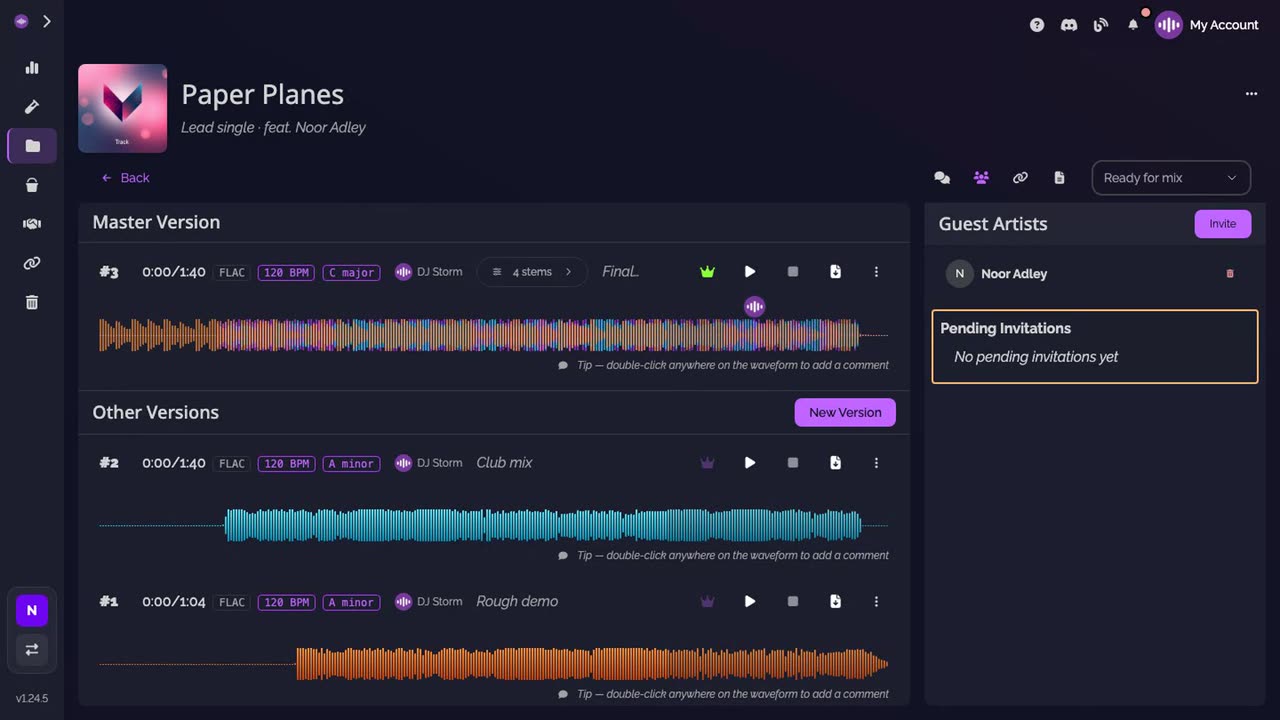Expand the 4 stems list
1280x720 pixels.
click(532, 272)
